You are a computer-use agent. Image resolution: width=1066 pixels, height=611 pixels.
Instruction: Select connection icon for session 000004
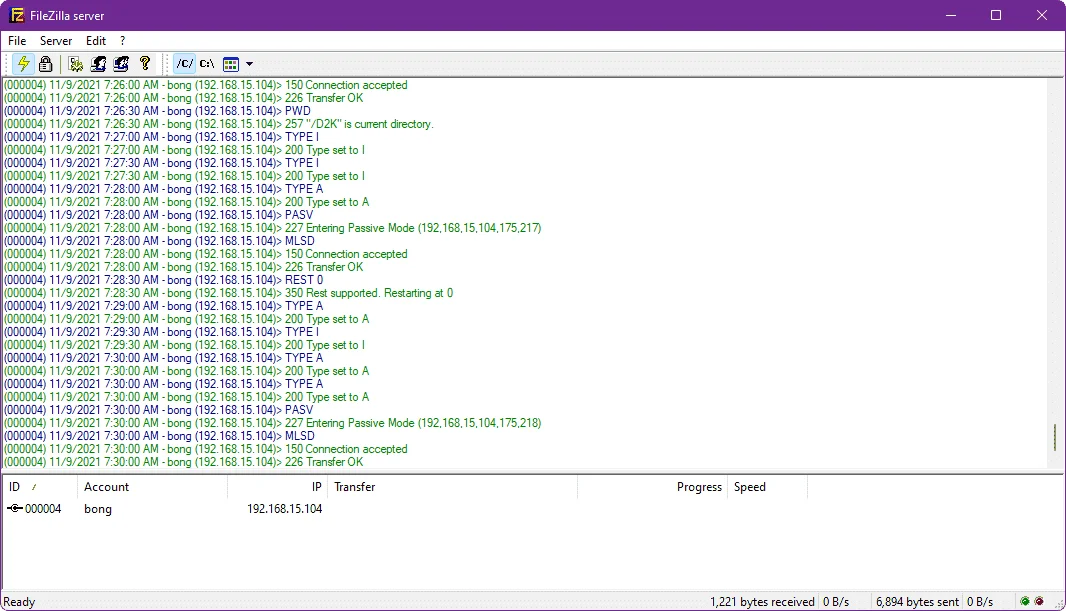[x=15, y=508]
